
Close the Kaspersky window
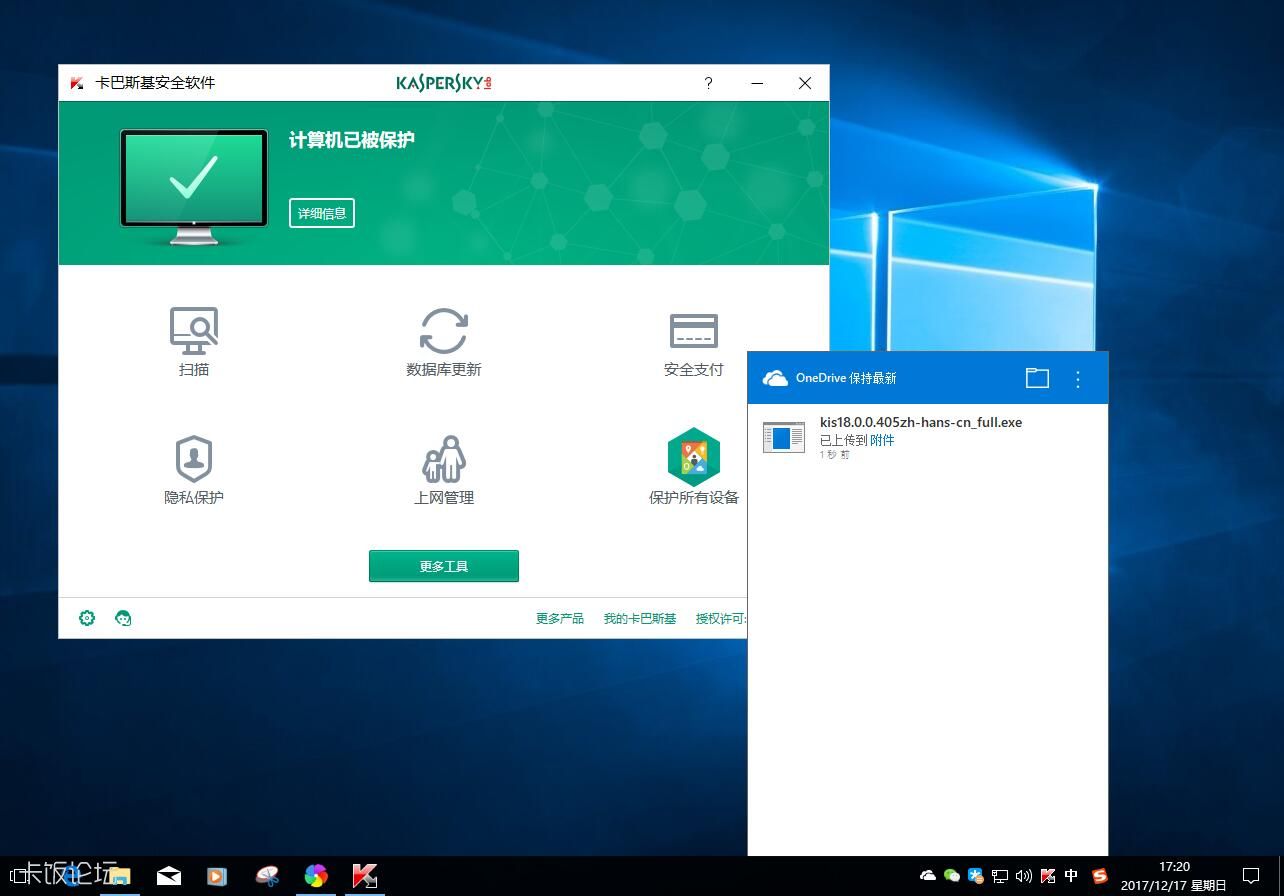pos(805,83)
